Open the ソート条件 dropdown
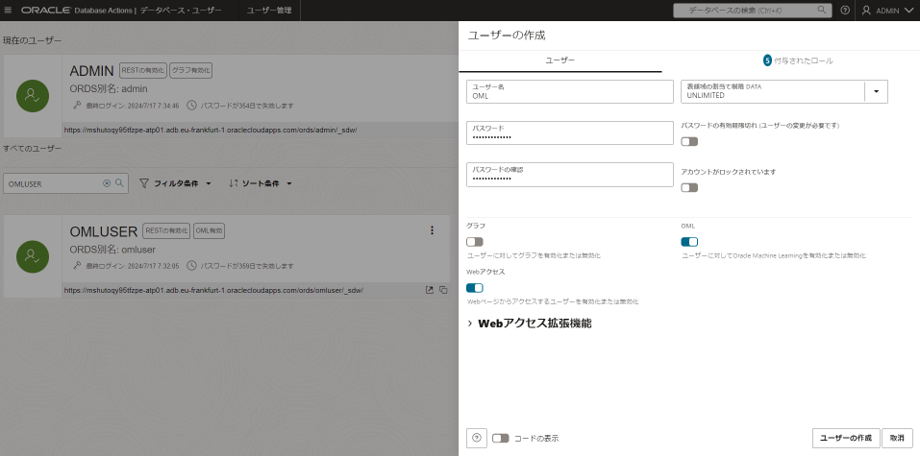920x456 pixels. point(261,184)
